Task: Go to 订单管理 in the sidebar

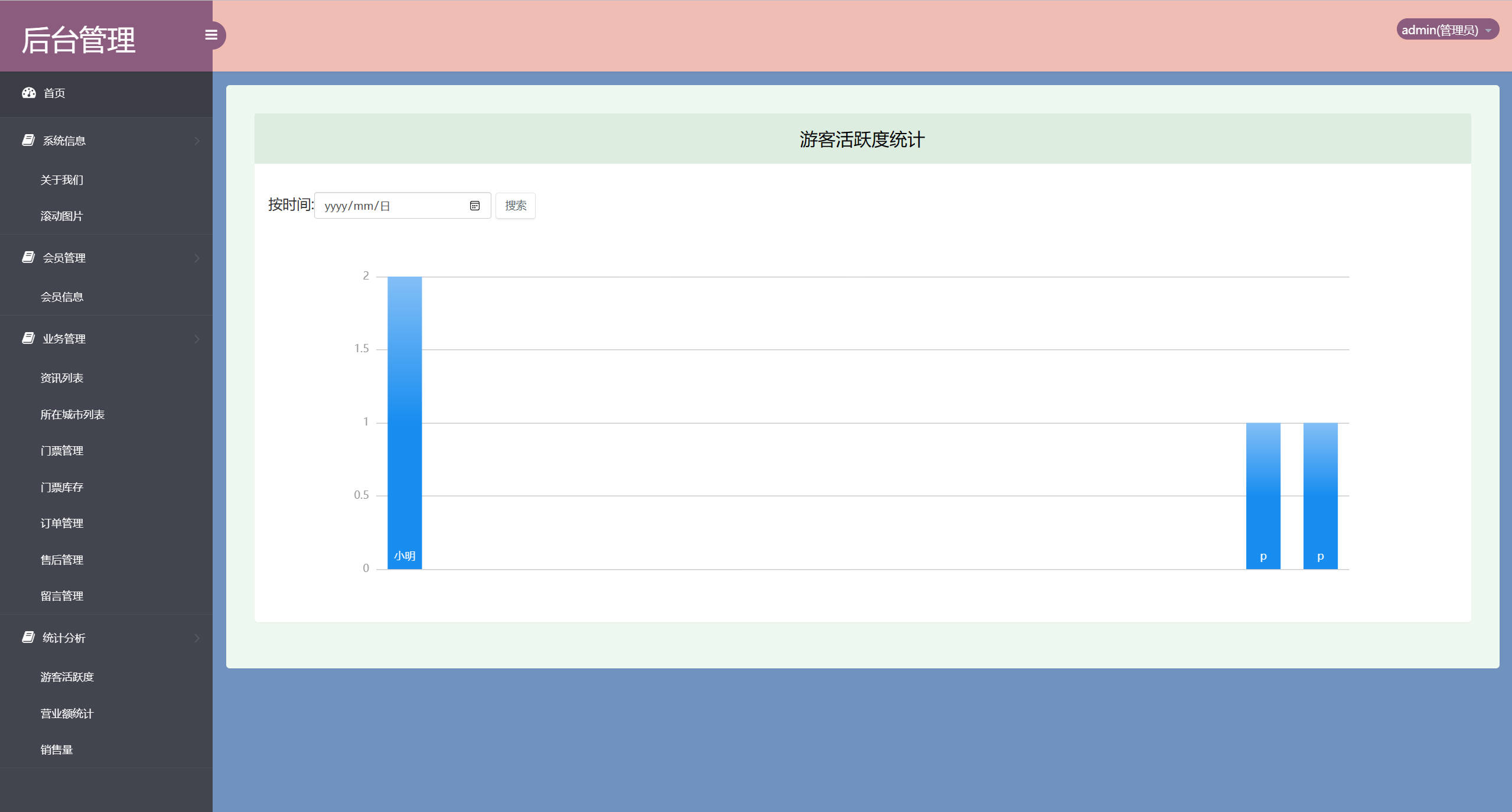Action: (x=61, y=524)
